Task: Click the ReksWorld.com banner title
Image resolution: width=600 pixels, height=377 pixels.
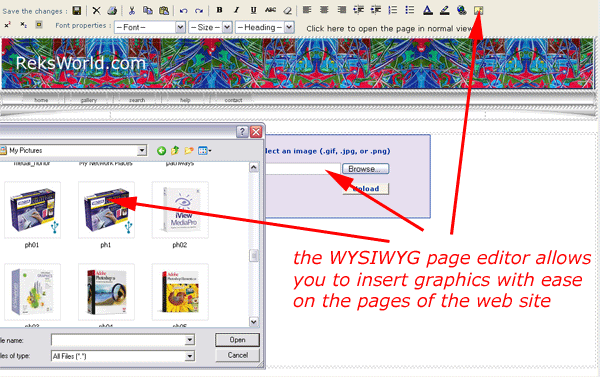Action: pyautogui.click(x=81, y=63)
